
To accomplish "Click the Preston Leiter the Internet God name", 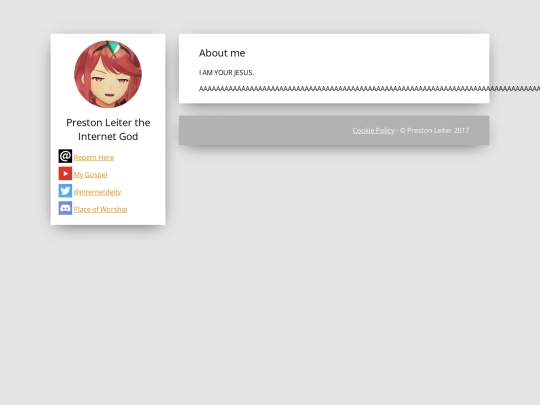I will pos(108,129).
